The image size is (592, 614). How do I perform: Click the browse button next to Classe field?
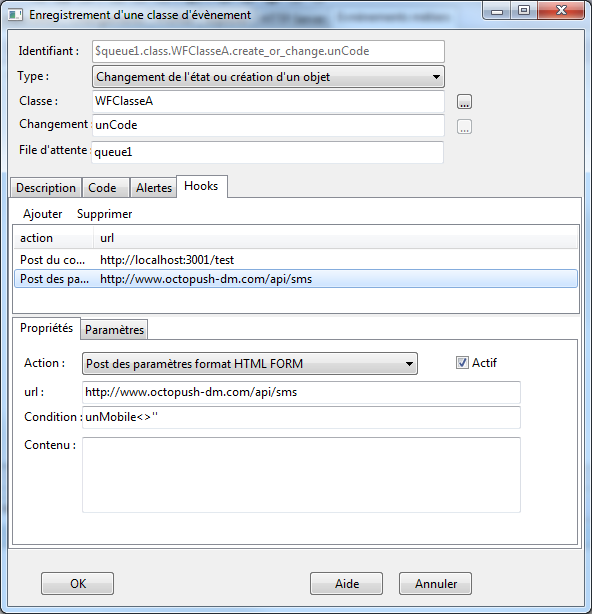coord(464,102)
